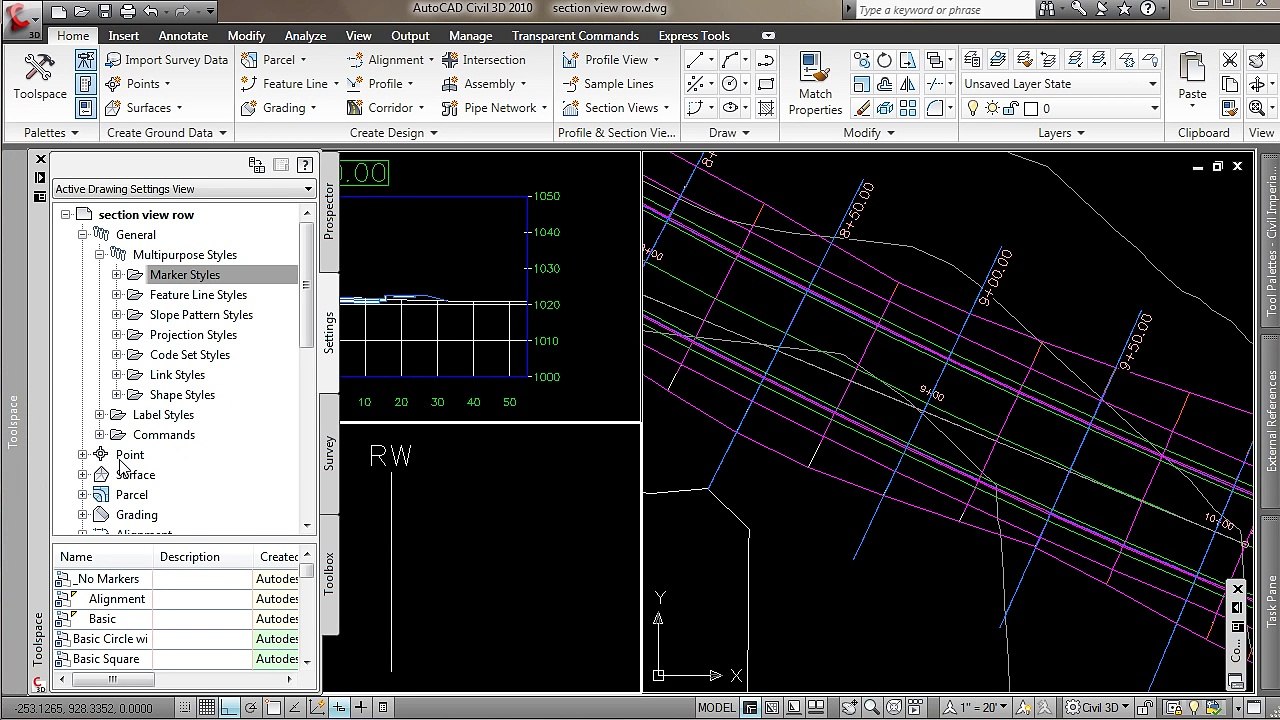Select the Slope Pattern Styles tree item
Image resolution: width=1280 pixels, height=720 pixels.
(x=201, y=315)
